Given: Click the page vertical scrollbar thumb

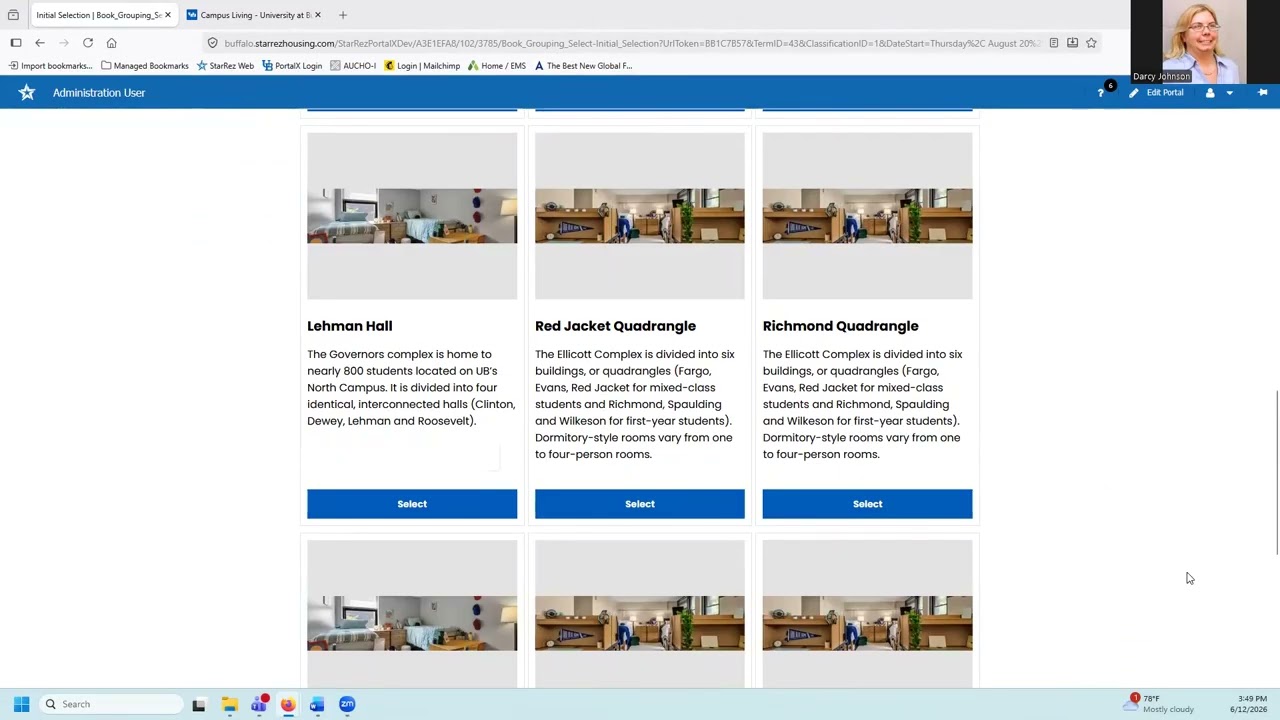Looking at the screenshot, I should tap(1276, 472).
